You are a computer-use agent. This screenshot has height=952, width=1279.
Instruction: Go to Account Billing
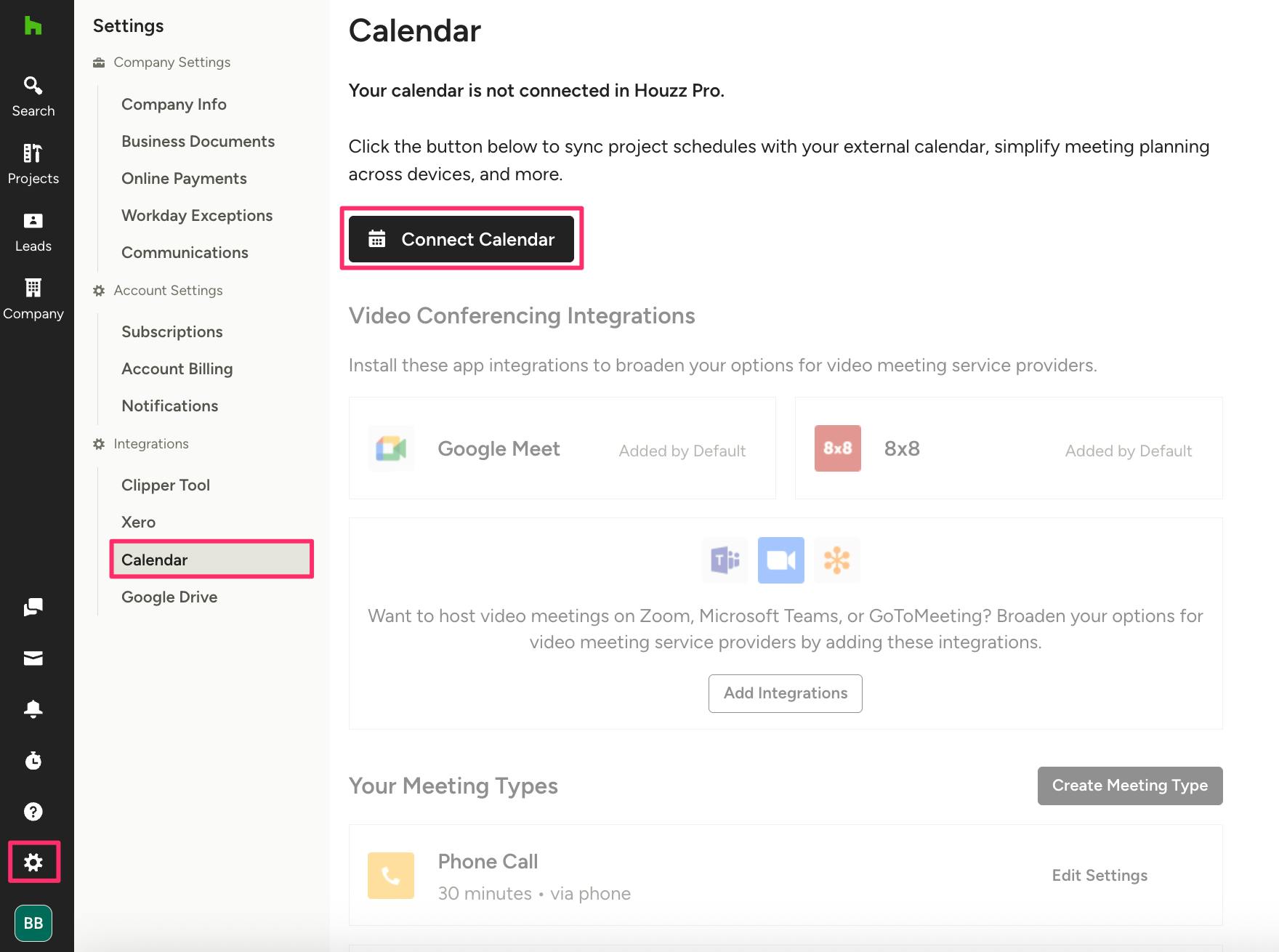pyautogui.click(x=177, y=368)
